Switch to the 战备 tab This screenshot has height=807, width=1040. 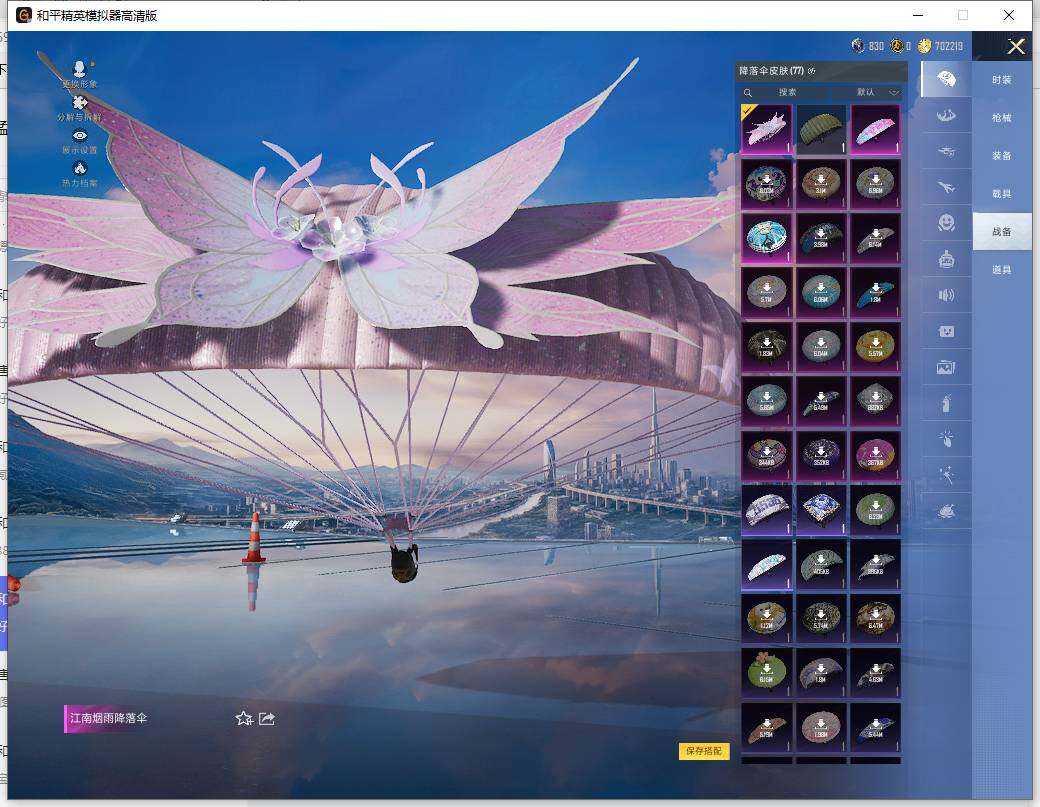[1002, 231]
